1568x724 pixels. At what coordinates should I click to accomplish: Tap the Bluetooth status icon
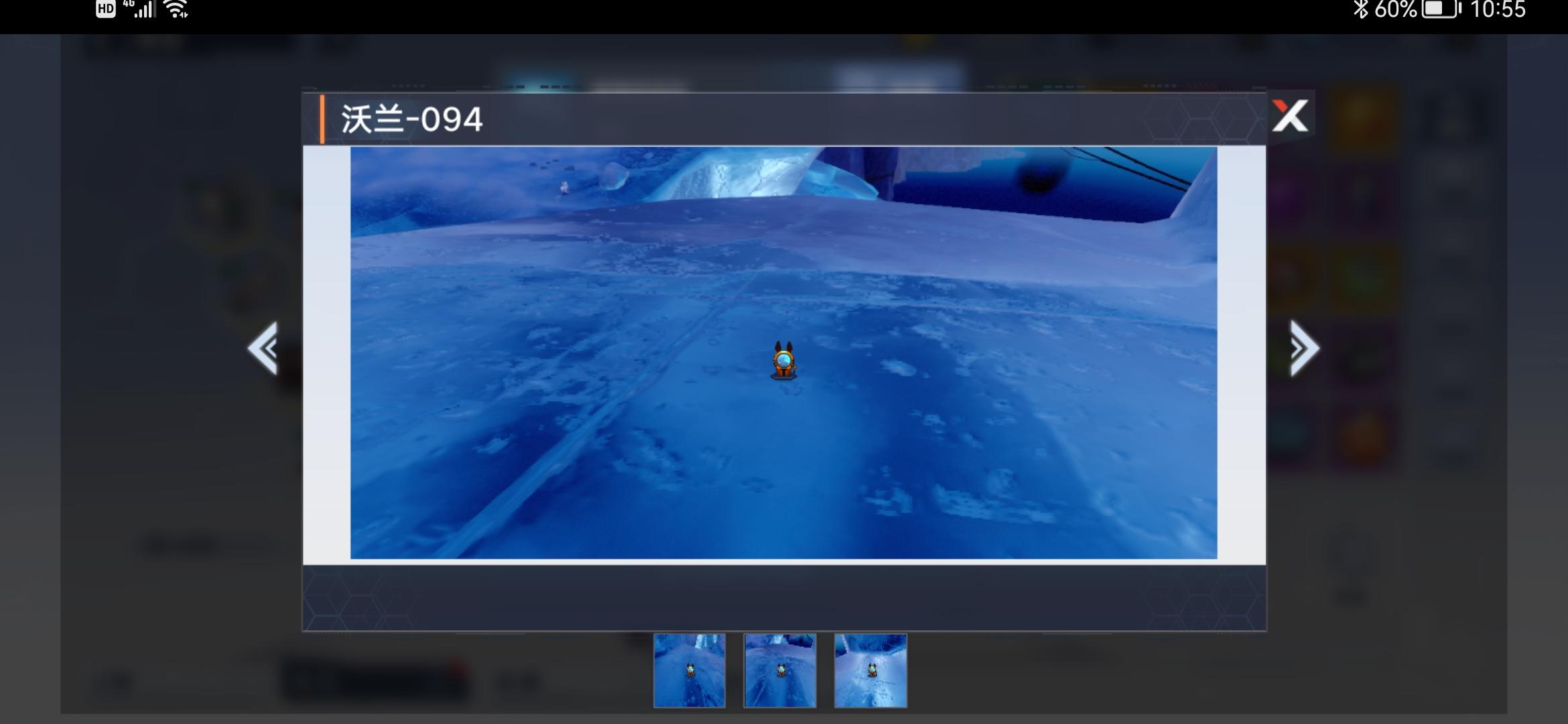point(1360,9)
